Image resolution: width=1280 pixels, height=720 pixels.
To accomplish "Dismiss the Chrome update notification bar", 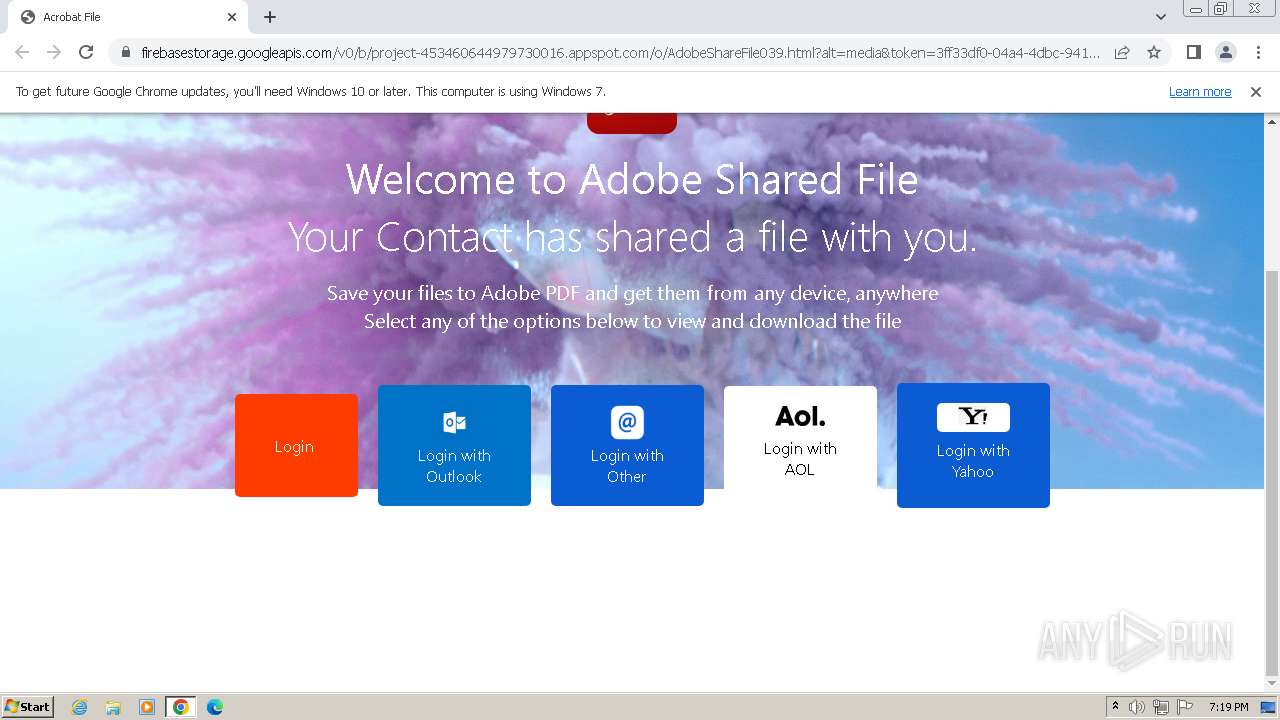I will pyautogui.click(x=1256, y=92).
